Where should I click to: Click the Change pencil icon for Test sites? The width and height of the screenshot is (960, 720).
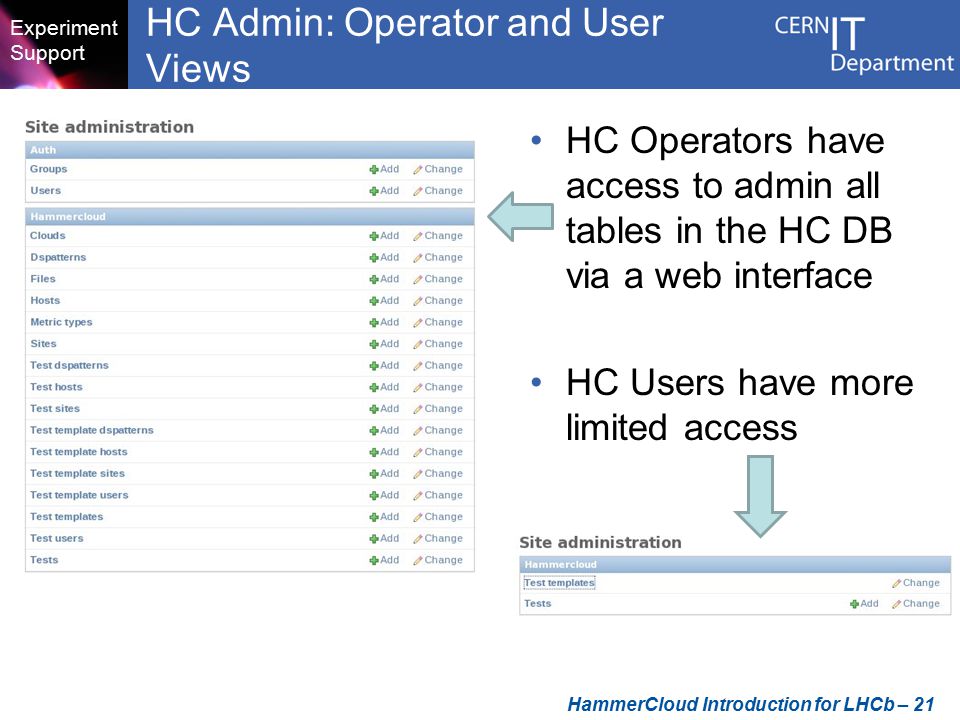click(x=418, y=409)
